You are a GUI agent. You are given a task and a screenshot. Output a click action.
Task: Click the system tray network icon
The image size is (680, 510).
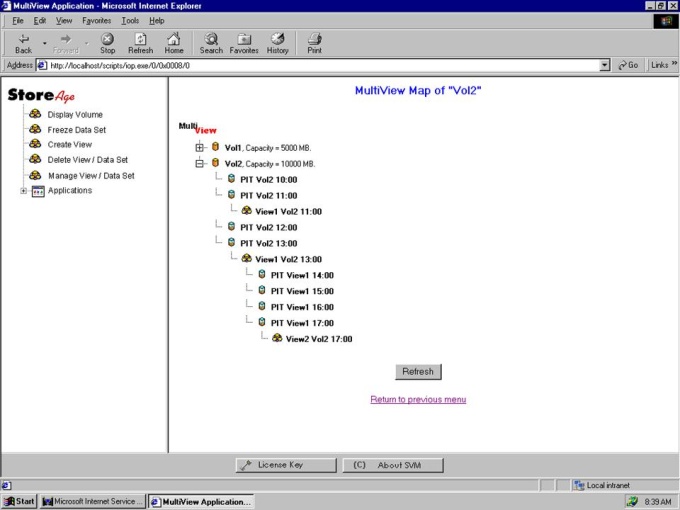point(633,502)
